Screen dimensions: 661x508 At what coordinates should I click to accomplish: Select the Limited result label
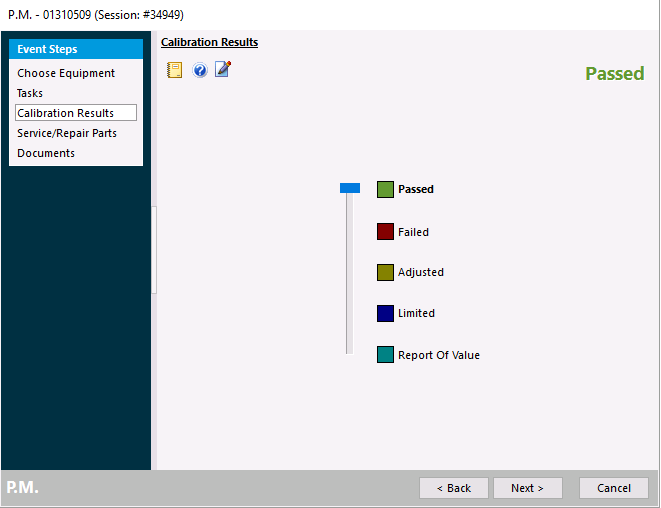point(416,313)
